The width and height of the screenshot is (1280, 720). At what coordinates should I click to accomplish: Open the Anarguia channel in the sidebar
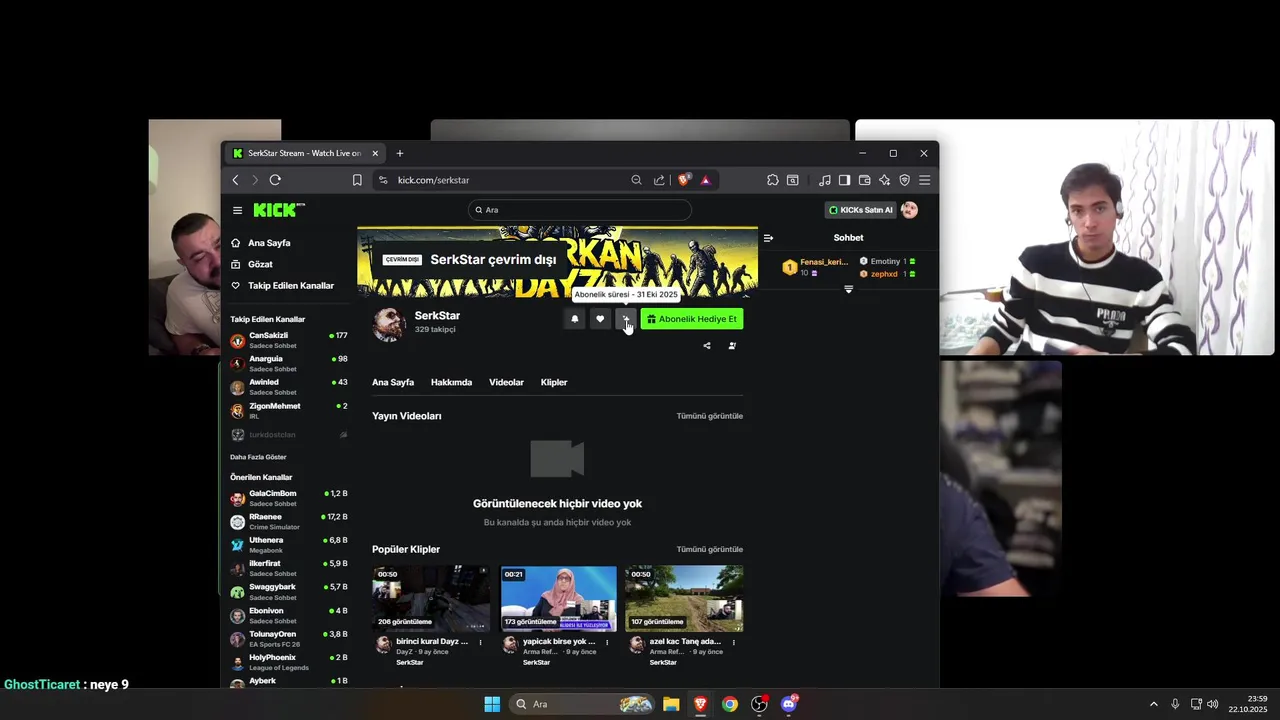tap(289, 363)
